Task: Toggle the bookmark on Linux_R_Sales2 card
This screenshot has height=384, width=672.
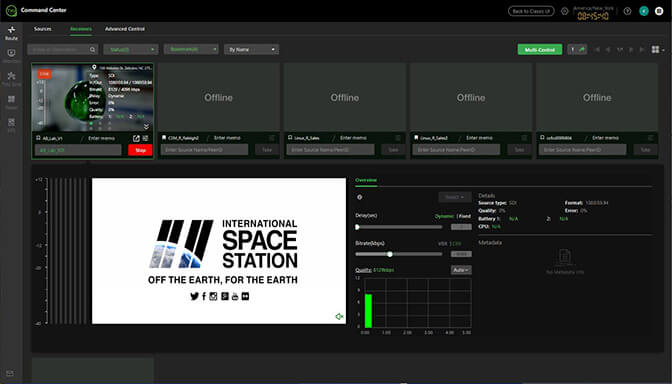Action: (x=416, y=138)
